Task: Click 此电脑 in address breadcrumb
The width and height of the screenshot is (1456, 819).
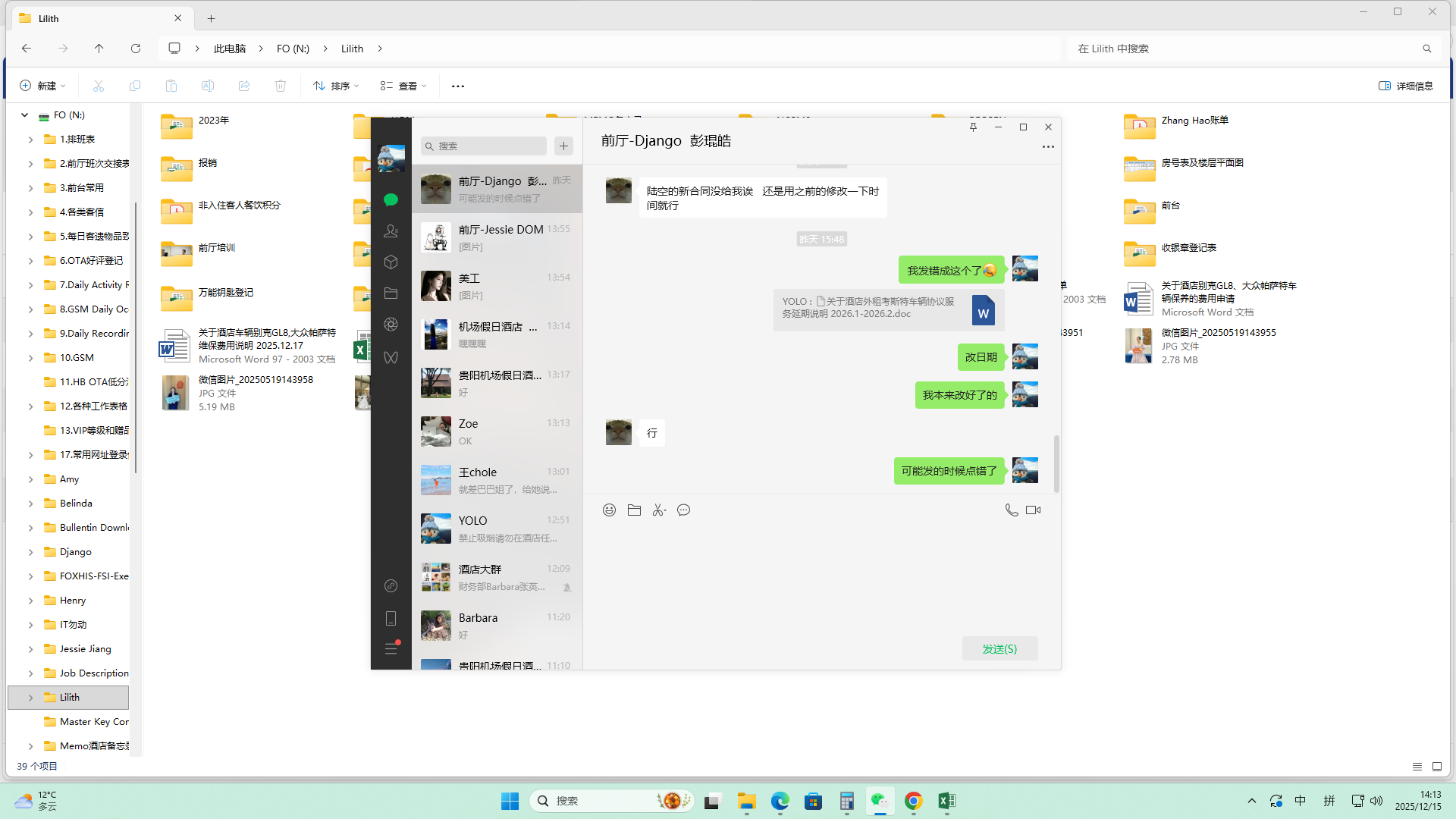Action: click(229, 49)
